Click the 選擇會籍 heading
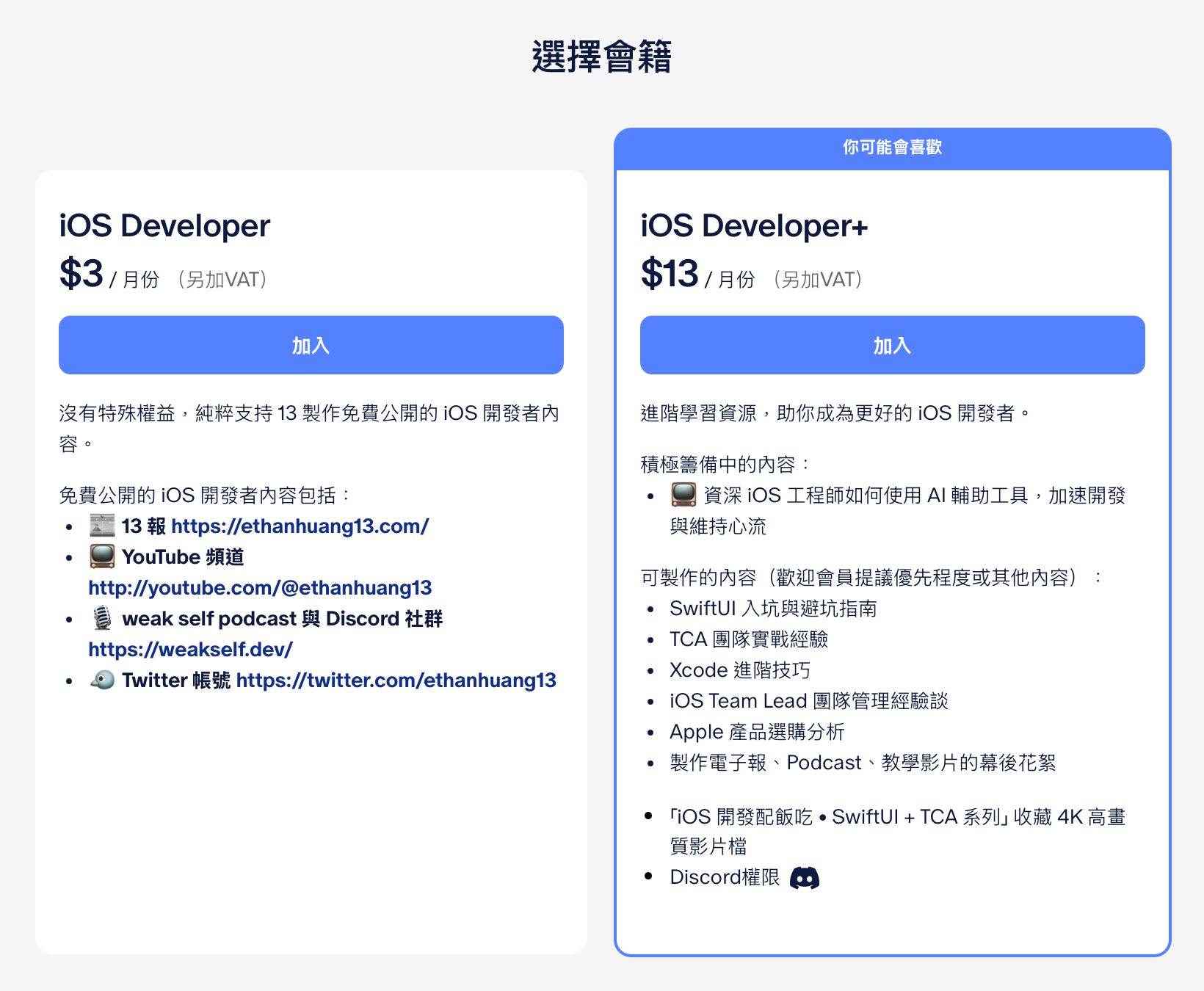 coord(602,57)
